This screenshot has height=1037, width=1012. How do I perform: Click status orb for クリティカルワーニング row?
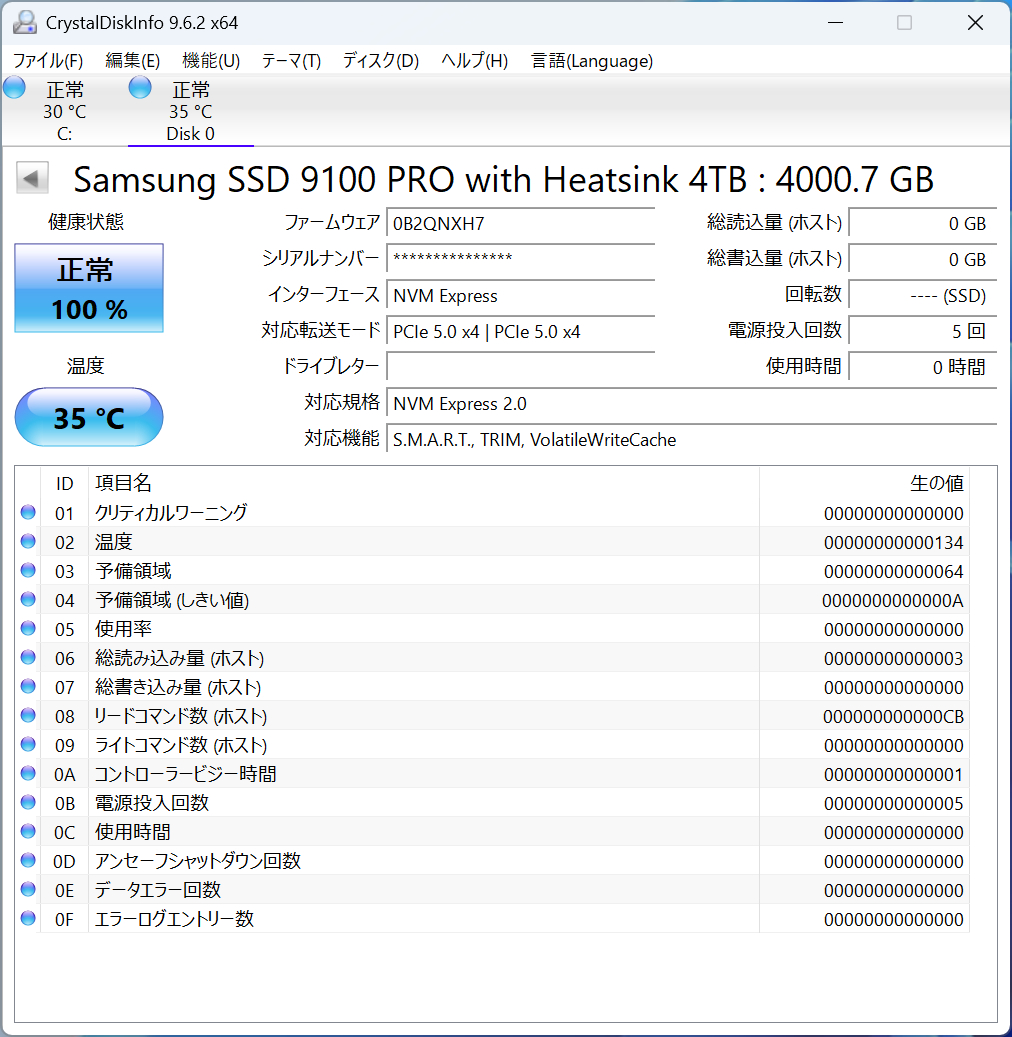(28, 513)
